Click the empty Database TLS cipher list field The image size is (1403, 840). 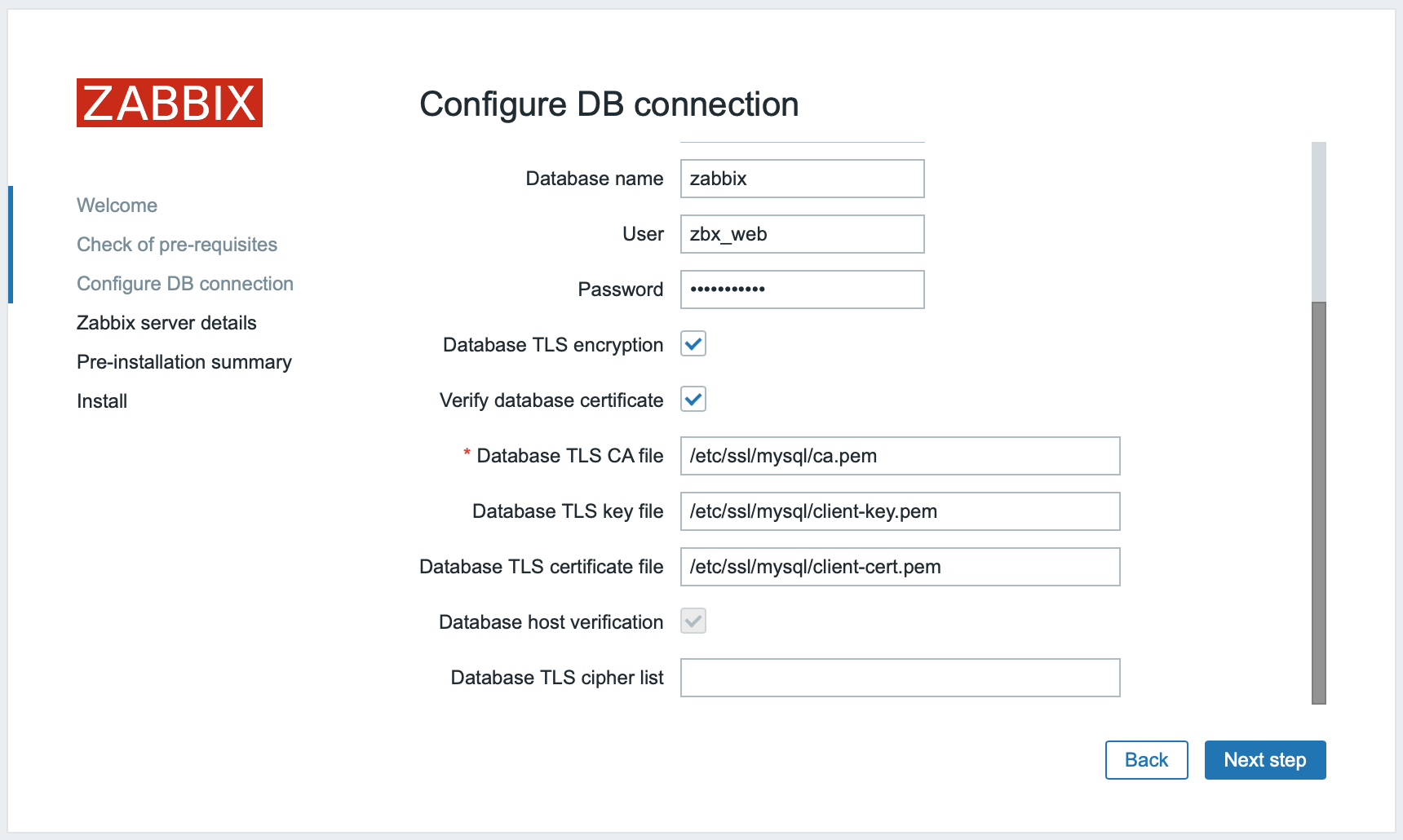[x=900, y=678]
